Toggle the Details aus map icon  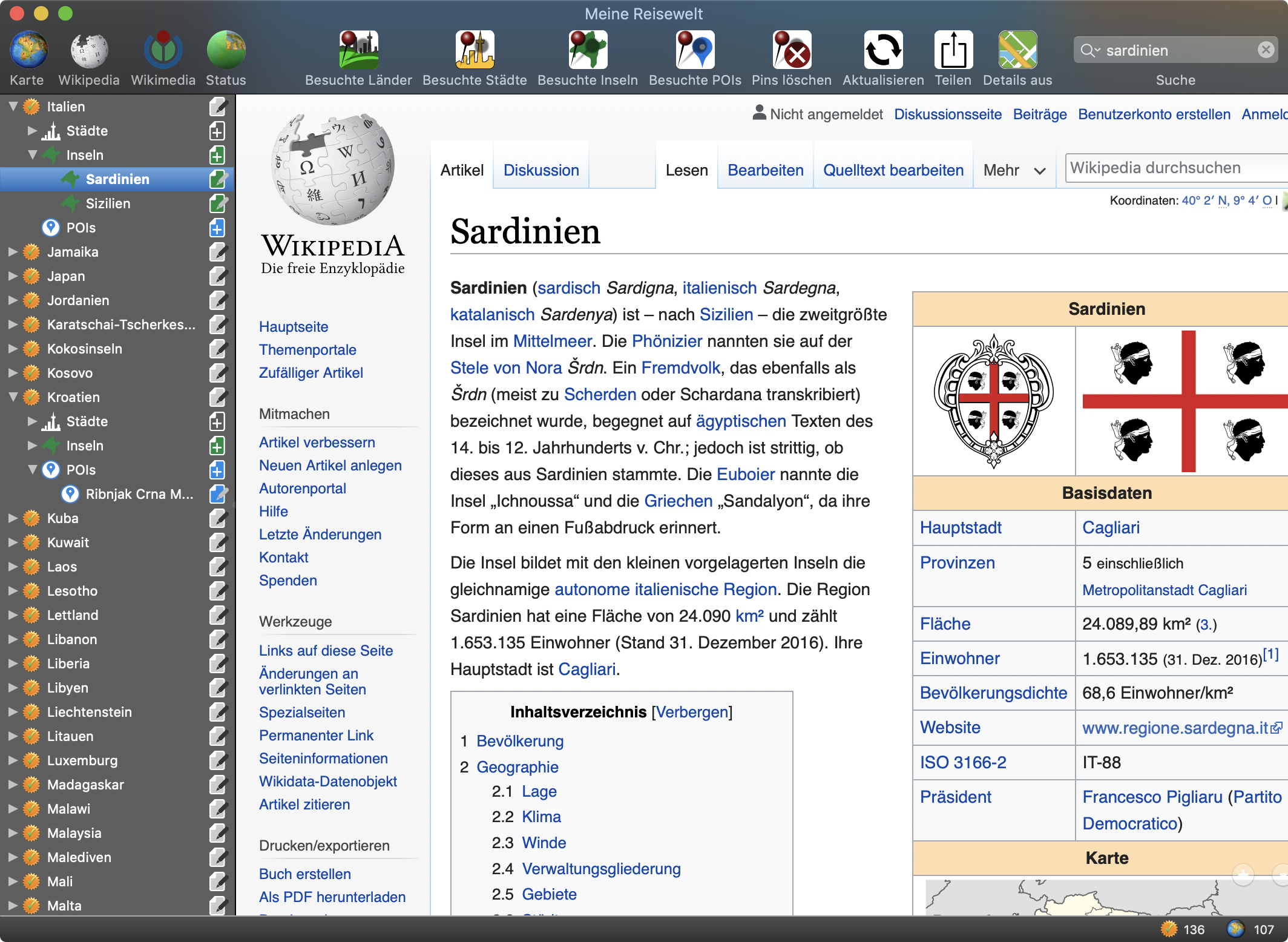coord(1017,50)
